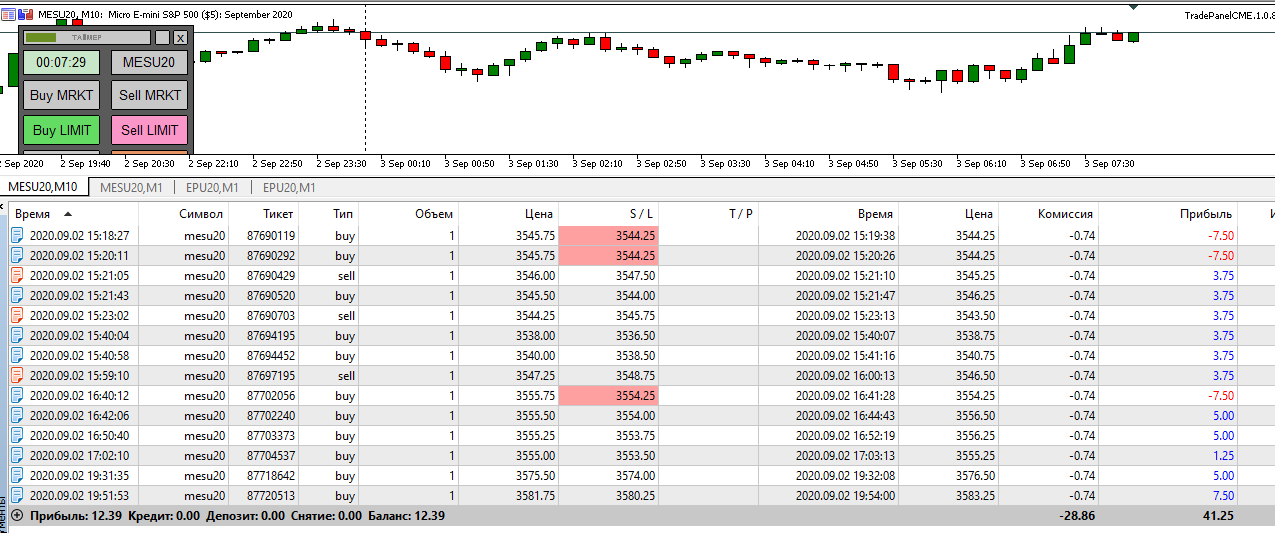Select the open time 2020.09.02 16:40:12
The height and width of the screenshot is (533, 1275).
pyautogui.click(x=79, y=395)
